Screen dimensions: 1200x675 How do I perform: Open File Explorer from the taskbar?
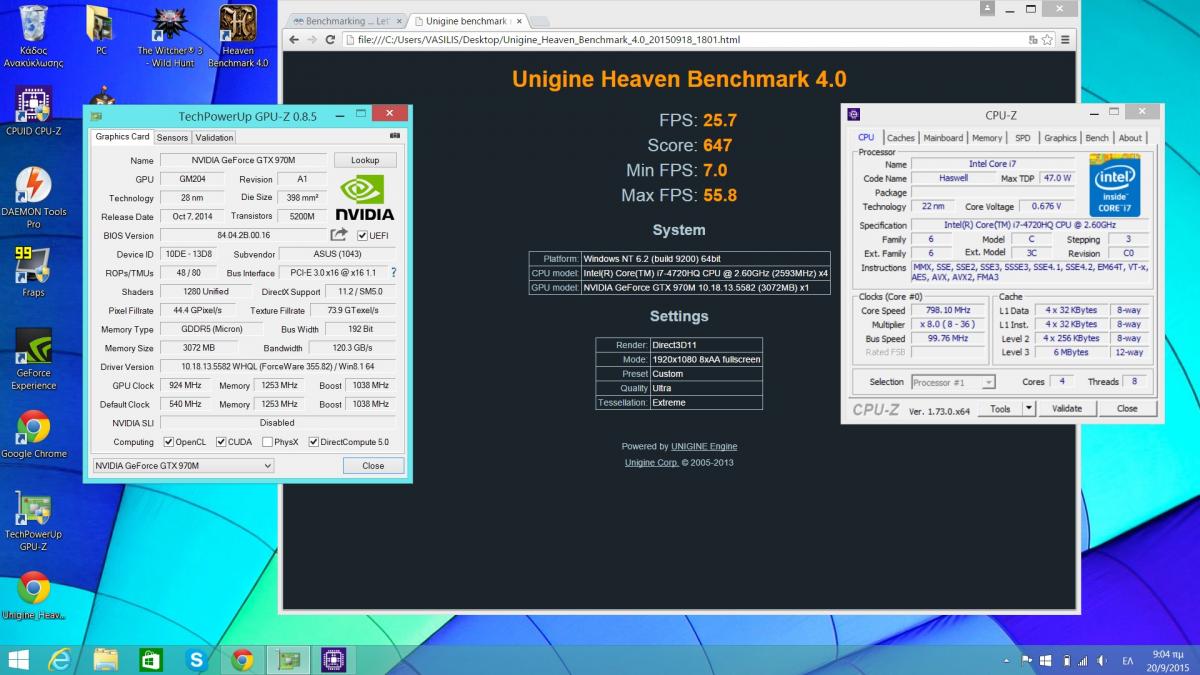coord(106,659)
